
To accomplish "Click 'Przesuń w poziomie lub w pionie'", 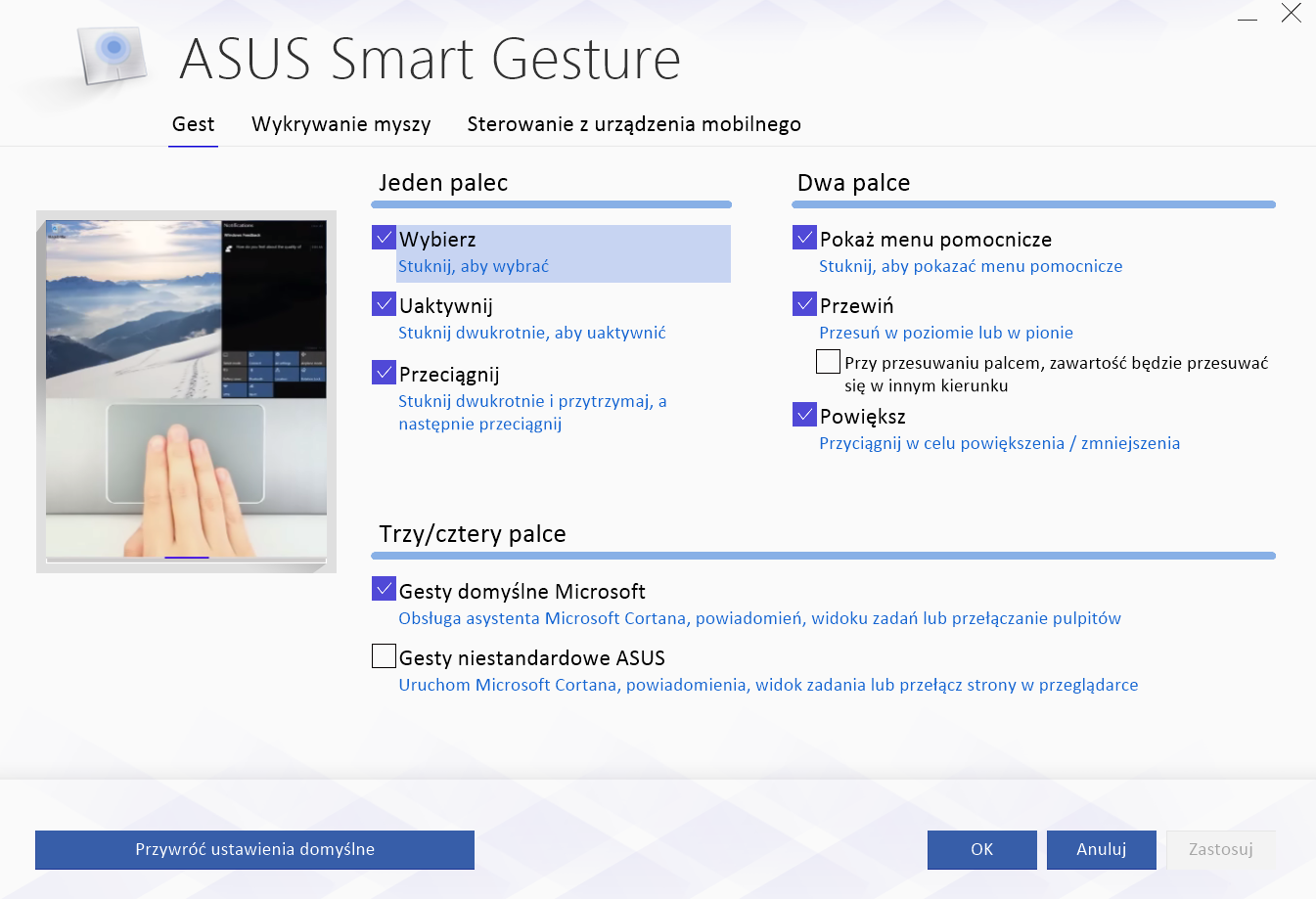I will [946, 333].
